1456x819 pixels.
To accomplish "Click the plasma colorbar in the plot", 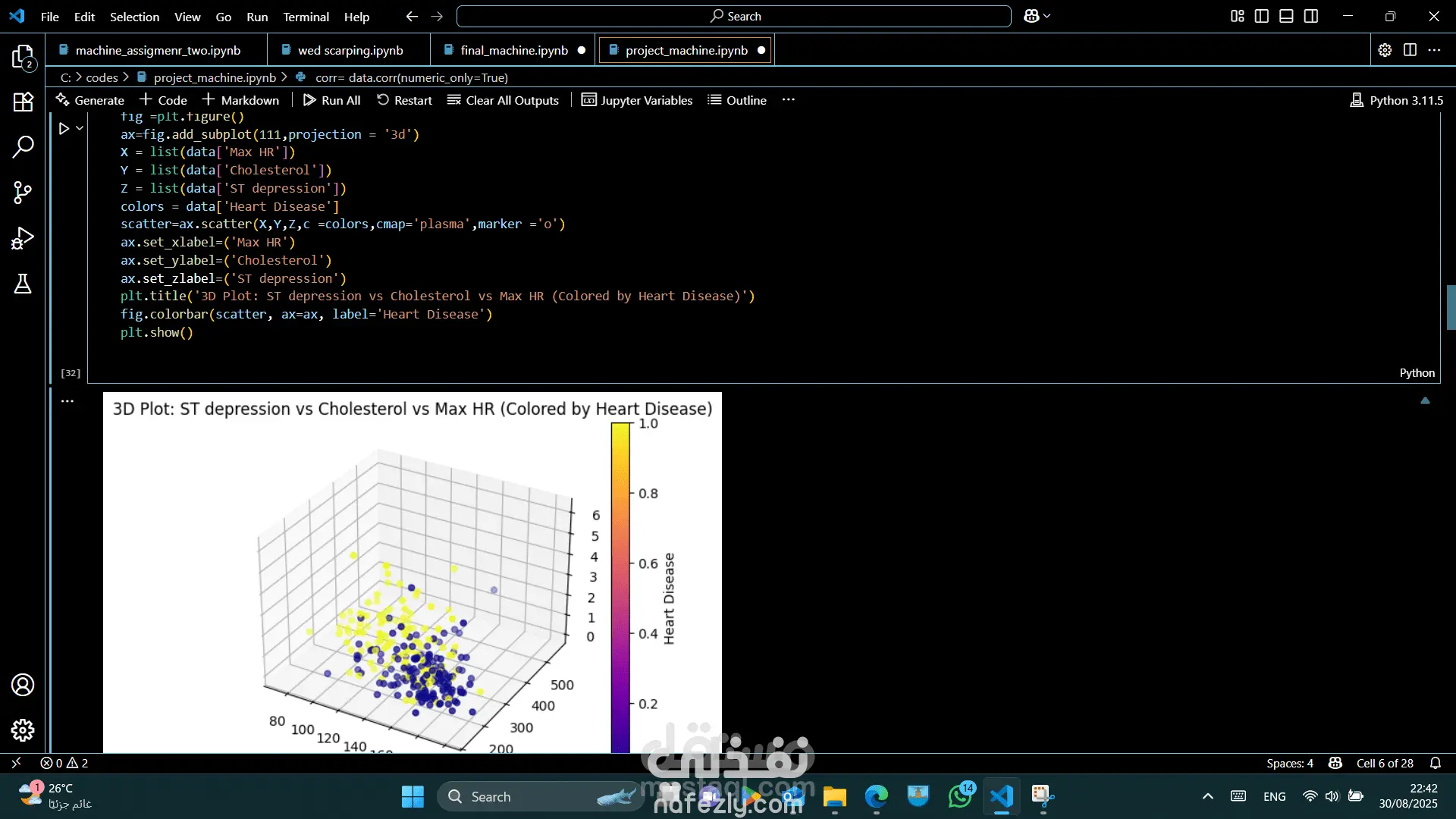I will [620, 584].
